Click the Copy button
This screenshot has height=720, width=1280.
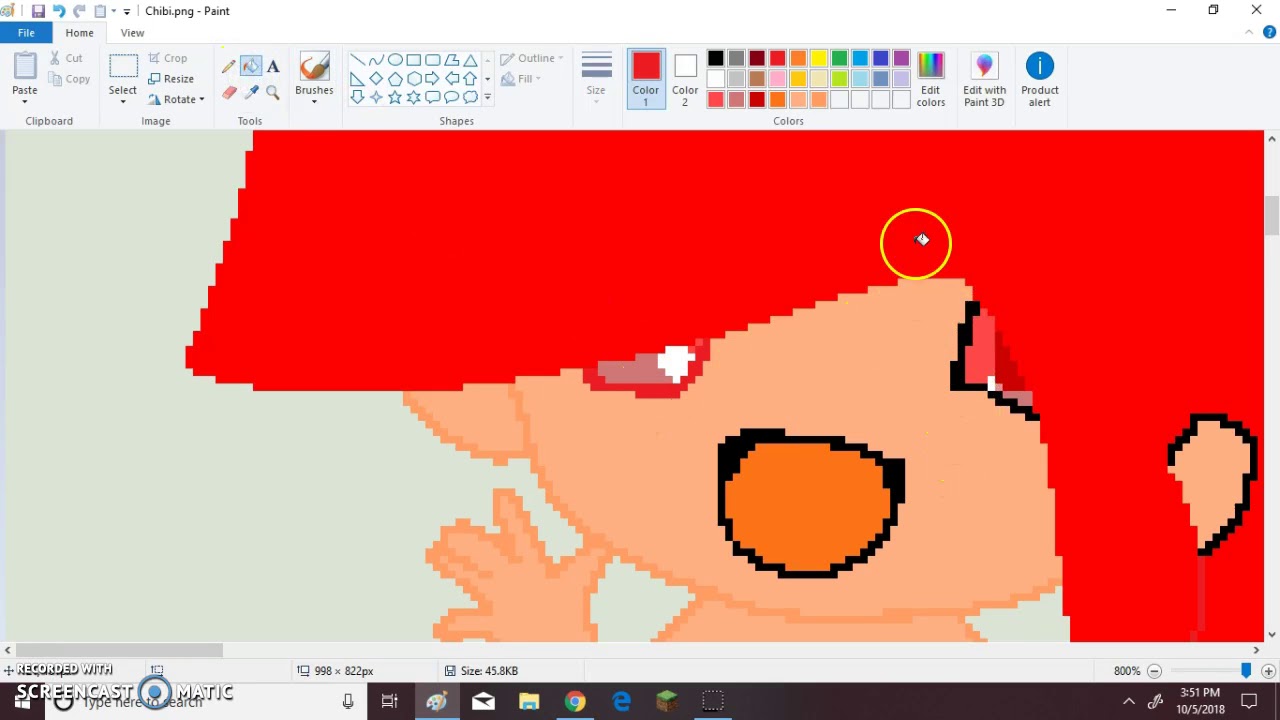point(69,79)
